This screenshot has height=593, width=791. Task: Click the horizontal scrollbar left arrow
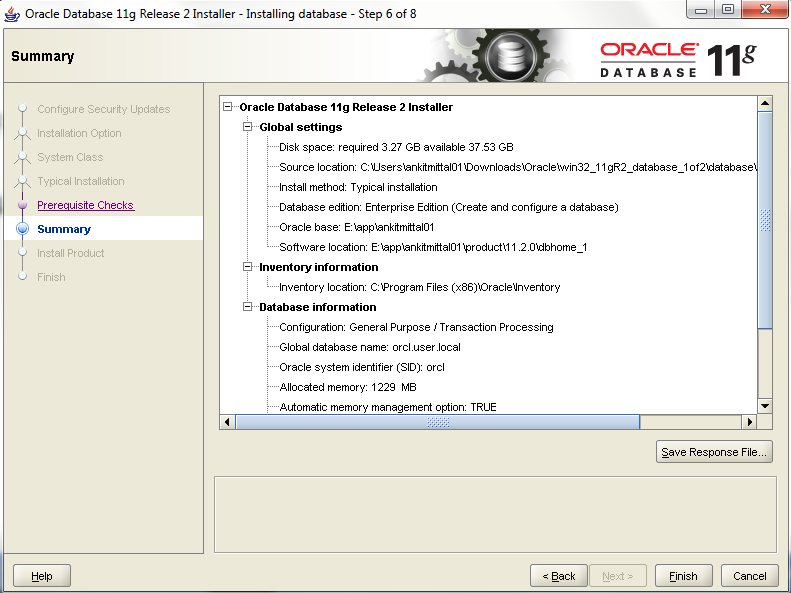[227, 422]
